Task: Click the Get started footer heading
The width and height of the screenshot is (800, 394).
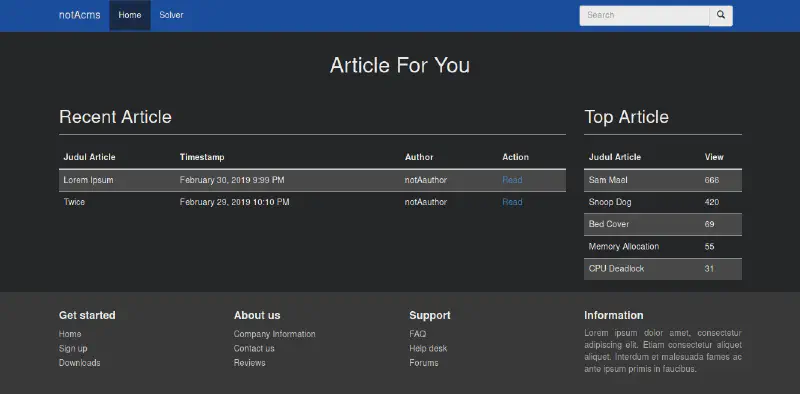Action: pyautogui.click(x=87, y=315)
